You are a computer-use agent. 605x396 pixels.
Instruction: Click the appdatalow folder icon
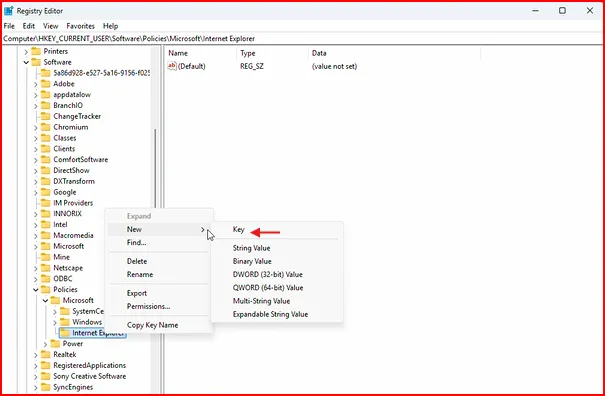tap(46, 95)
